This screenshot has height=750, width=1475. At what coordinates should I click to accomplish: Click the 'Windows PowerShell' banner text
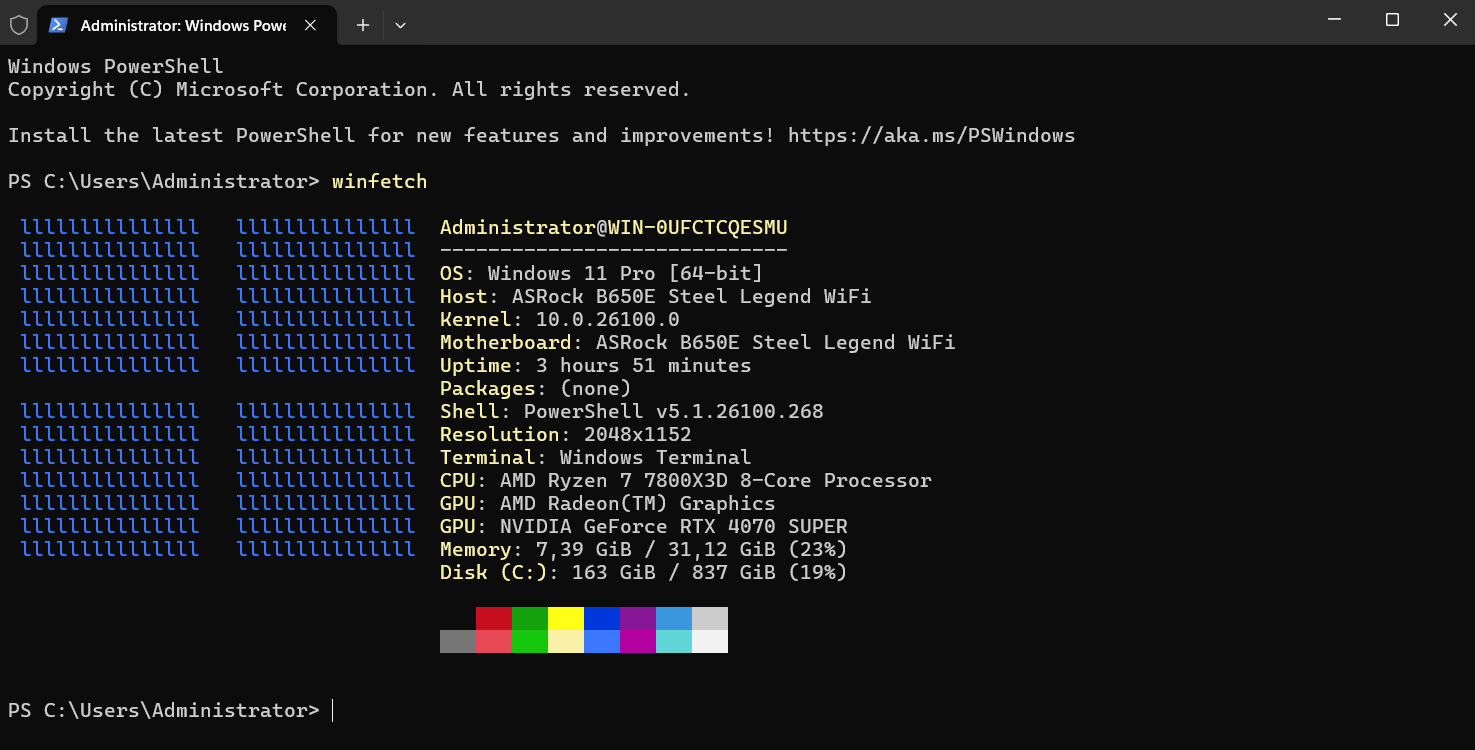115,66
